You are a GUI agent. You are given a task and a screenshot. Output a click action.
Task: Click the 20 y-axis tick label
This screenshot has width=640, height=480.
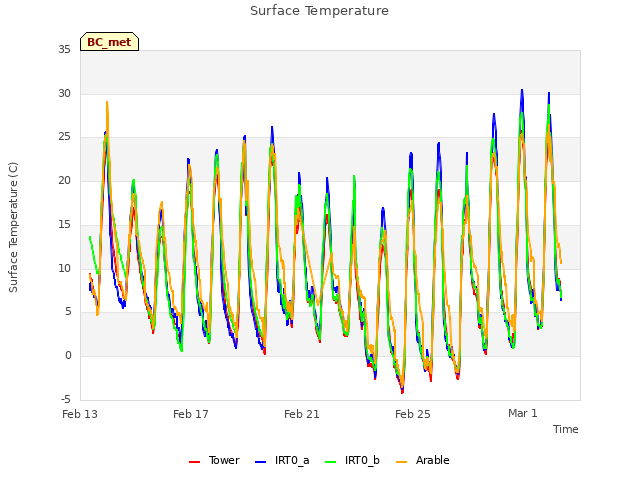tap(64, 180)
